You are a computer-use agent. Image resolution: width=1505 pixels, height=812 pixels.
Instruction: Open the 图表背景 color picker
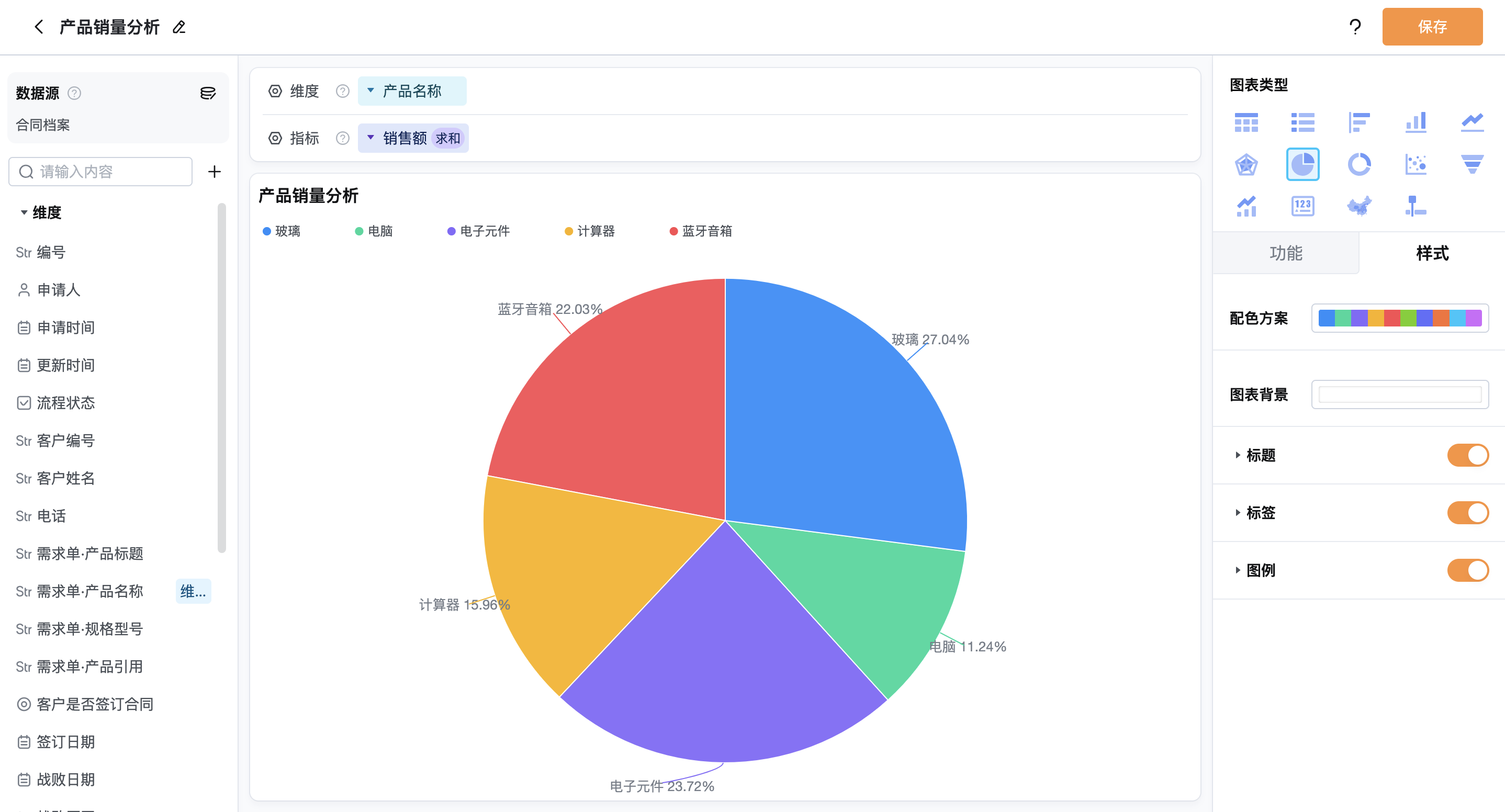point(1400,395)
